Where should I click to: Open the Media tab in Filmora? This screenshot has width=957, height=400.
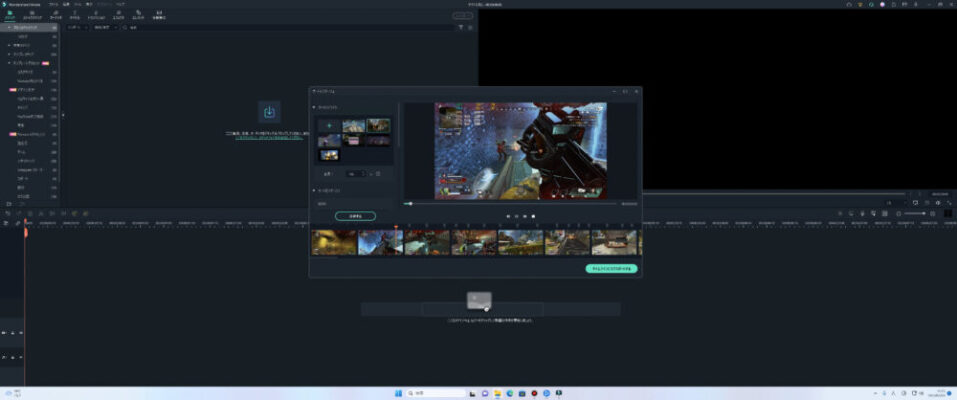[x=10, y=15]
